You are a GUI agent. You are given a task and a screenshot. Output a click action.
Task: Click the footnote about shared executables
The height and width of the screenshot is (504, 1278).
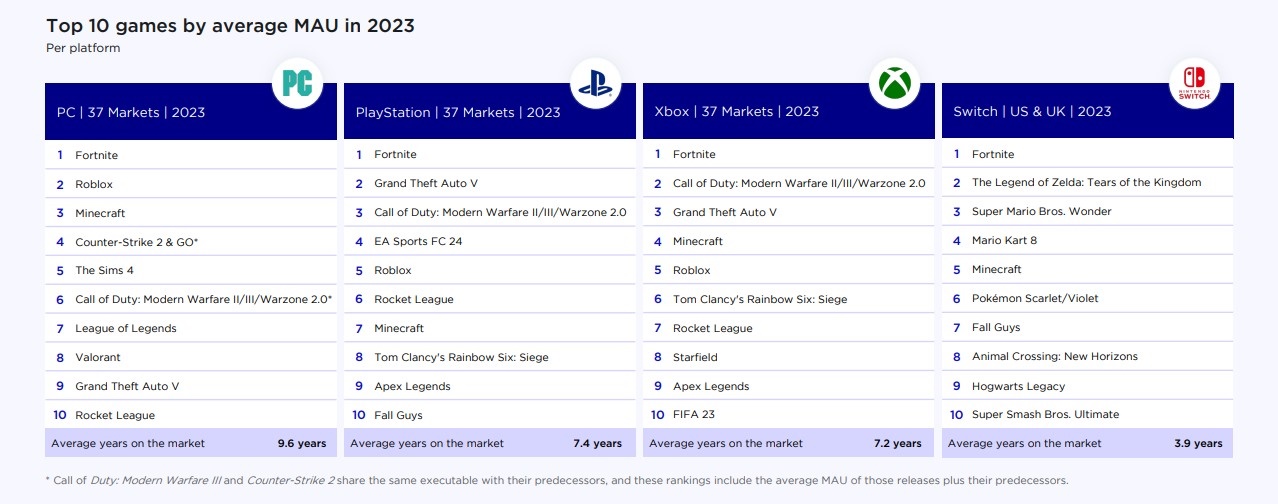click(557, 480)
